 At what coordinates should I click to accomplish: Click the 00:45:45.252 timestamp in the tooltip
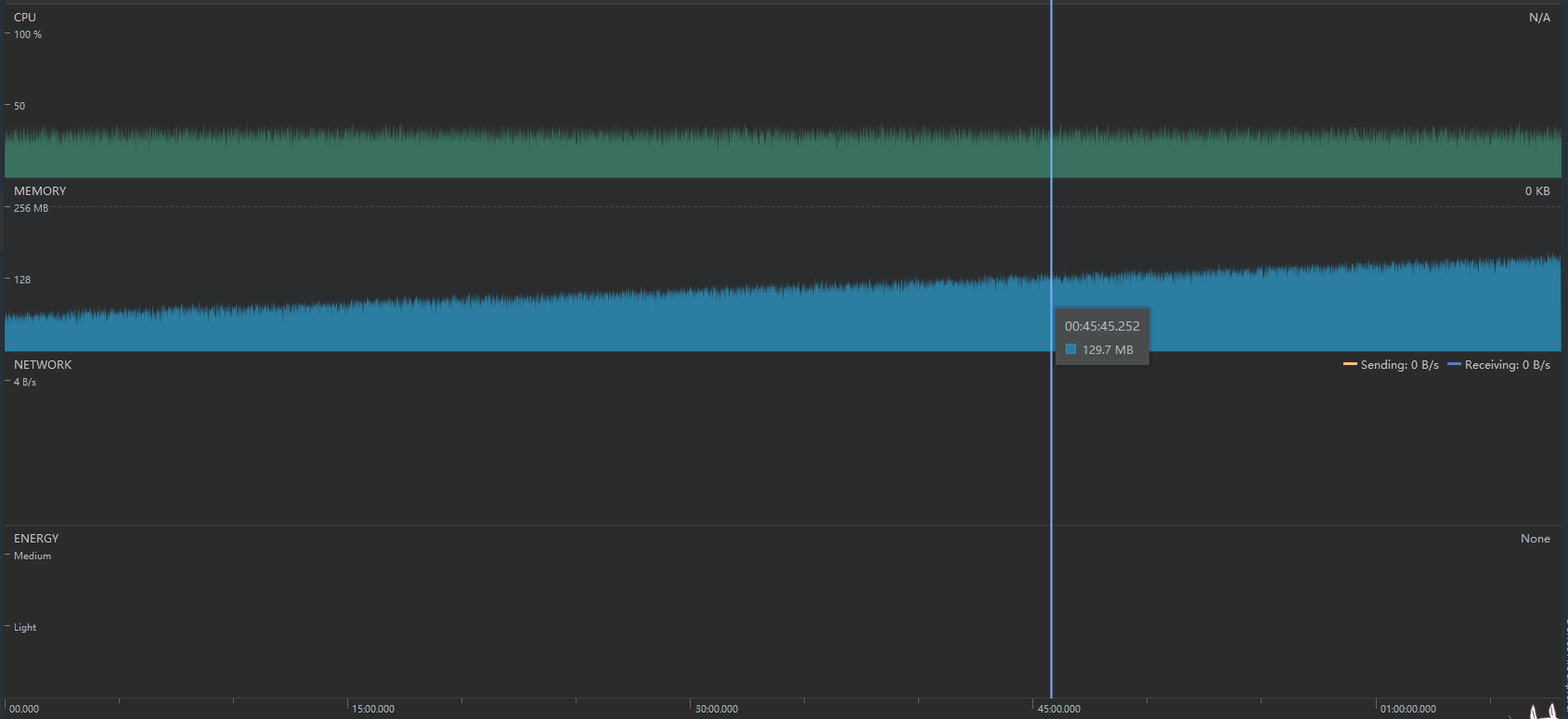click(1102, 326)
